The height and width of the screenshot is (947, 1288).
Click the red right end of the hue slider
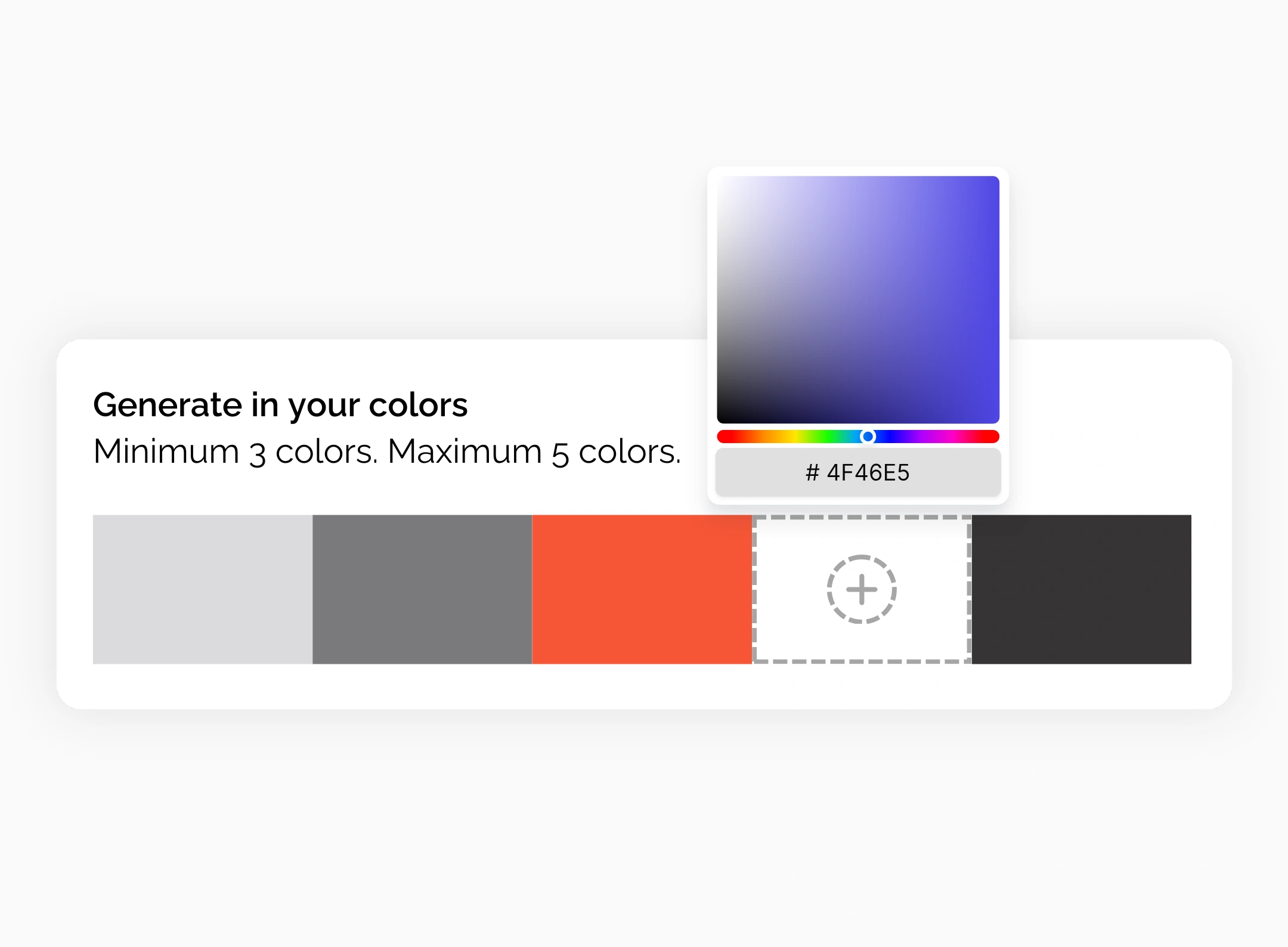[x=993, y=437]
